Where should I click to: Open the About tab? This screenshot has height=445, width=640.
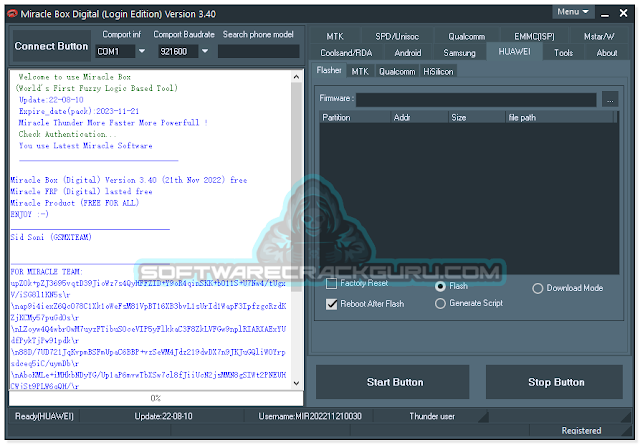click(607, 53)
